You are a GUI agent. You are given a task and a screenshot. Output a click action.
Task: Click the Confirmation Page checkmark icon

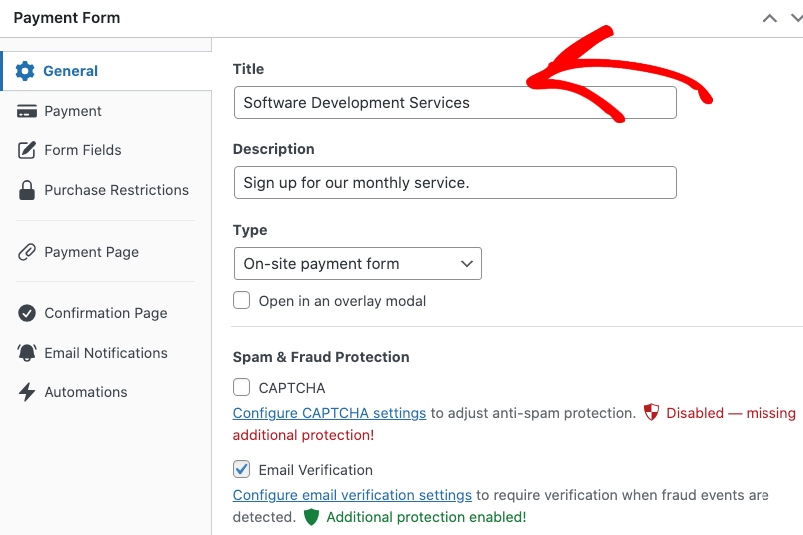coord(27,313)
